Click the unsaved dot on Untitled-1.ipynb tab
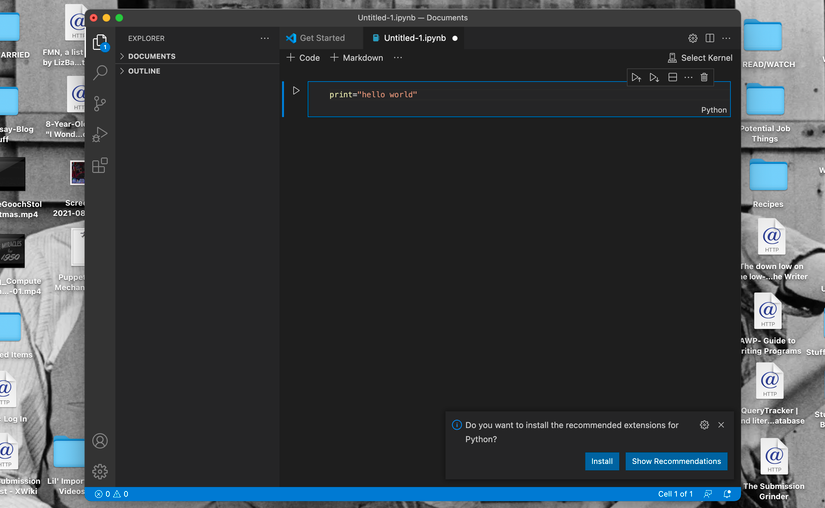The height and width of the screenshot is (508, 825). [x=455, y=38]
